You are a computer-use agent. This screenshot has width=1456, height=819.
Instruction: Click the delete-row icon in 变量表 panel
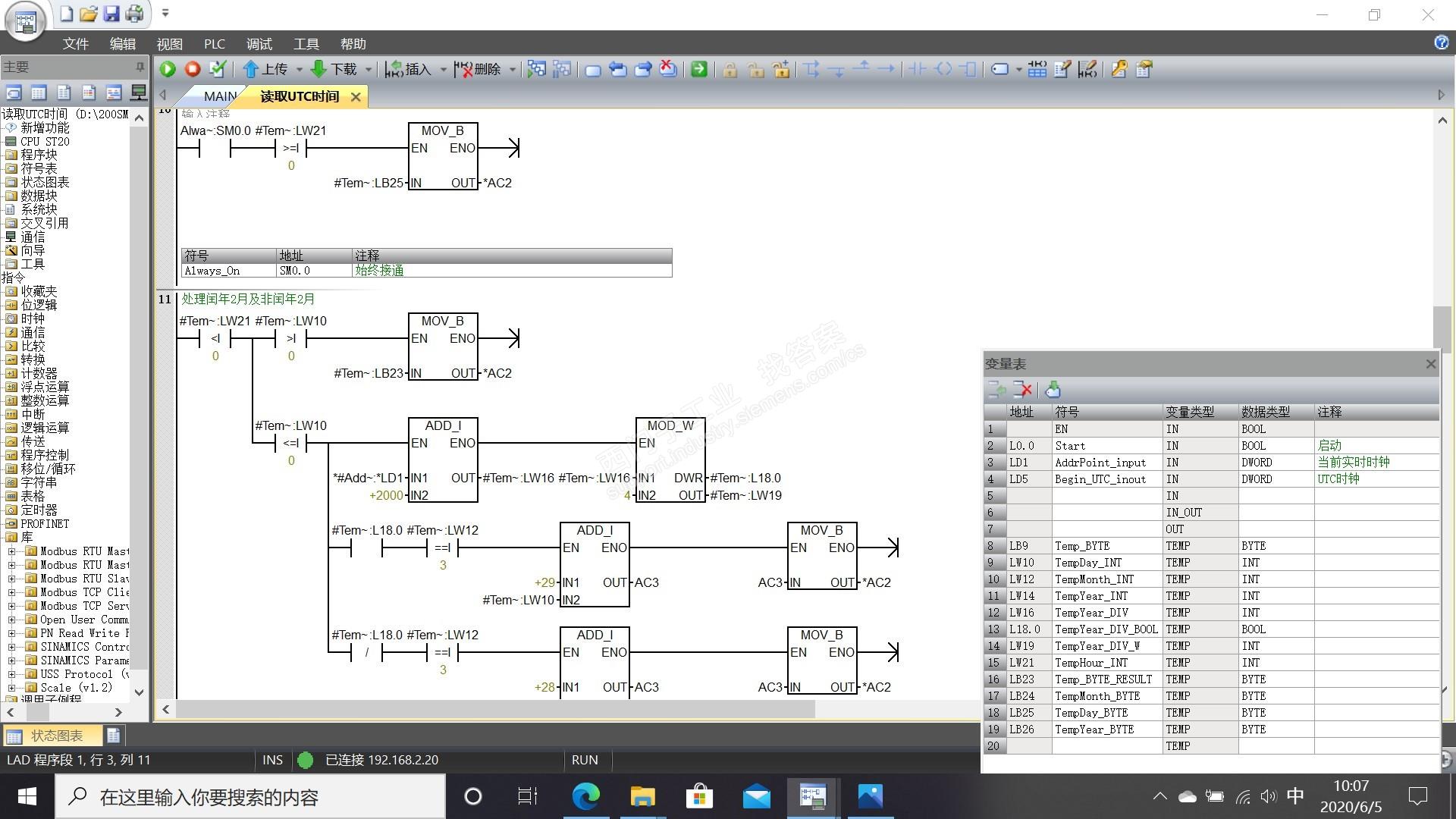pos(1022,390)
